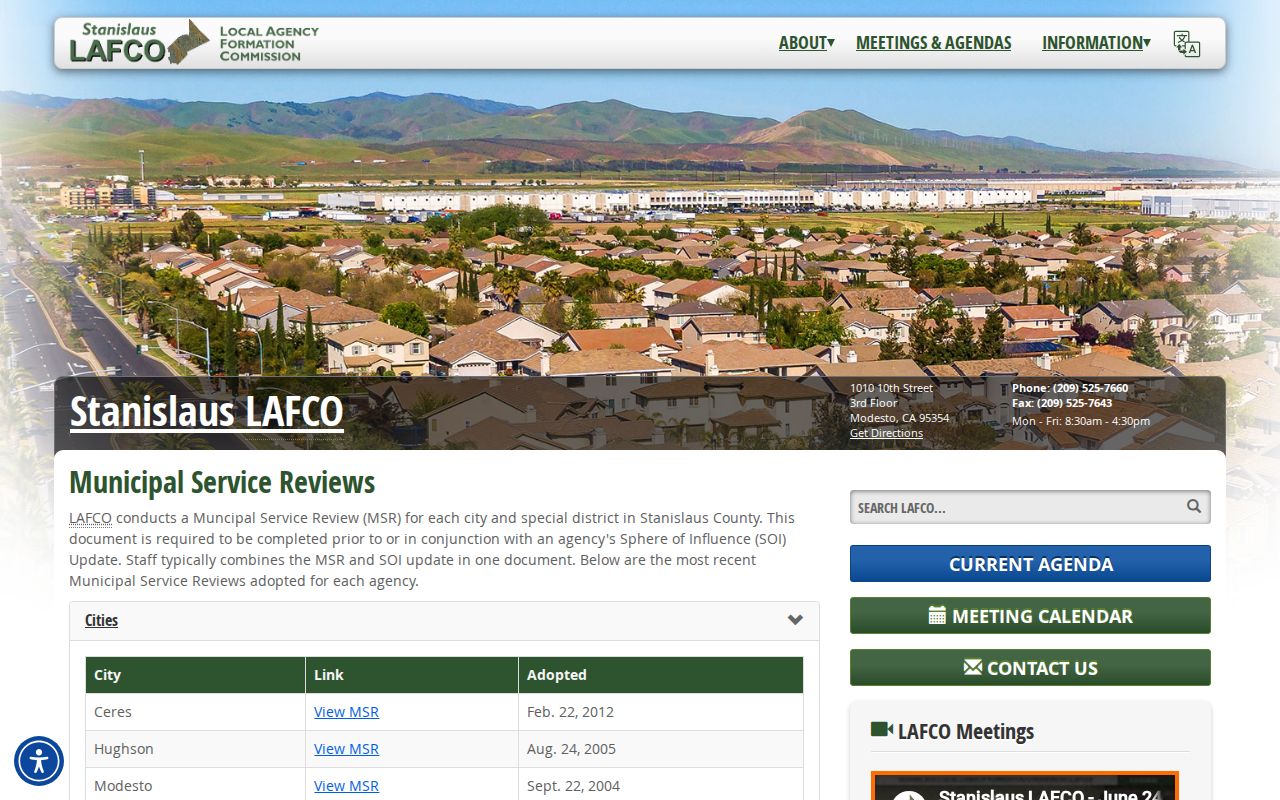1280x800 pixels.
Task: Open the About menu
Action: [x=803, y=43]
